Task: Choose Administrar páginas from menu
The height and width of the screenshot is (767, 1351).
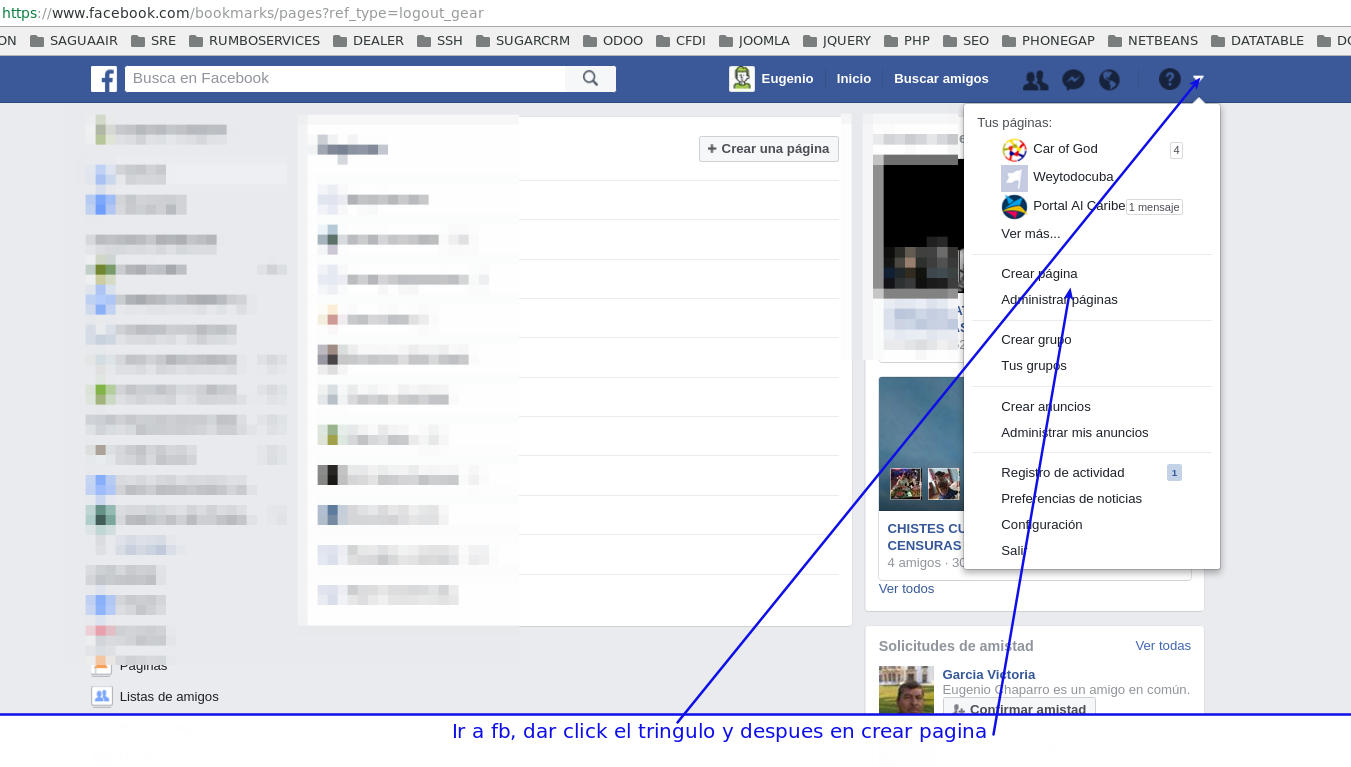Action: (x=1059, y=300)
